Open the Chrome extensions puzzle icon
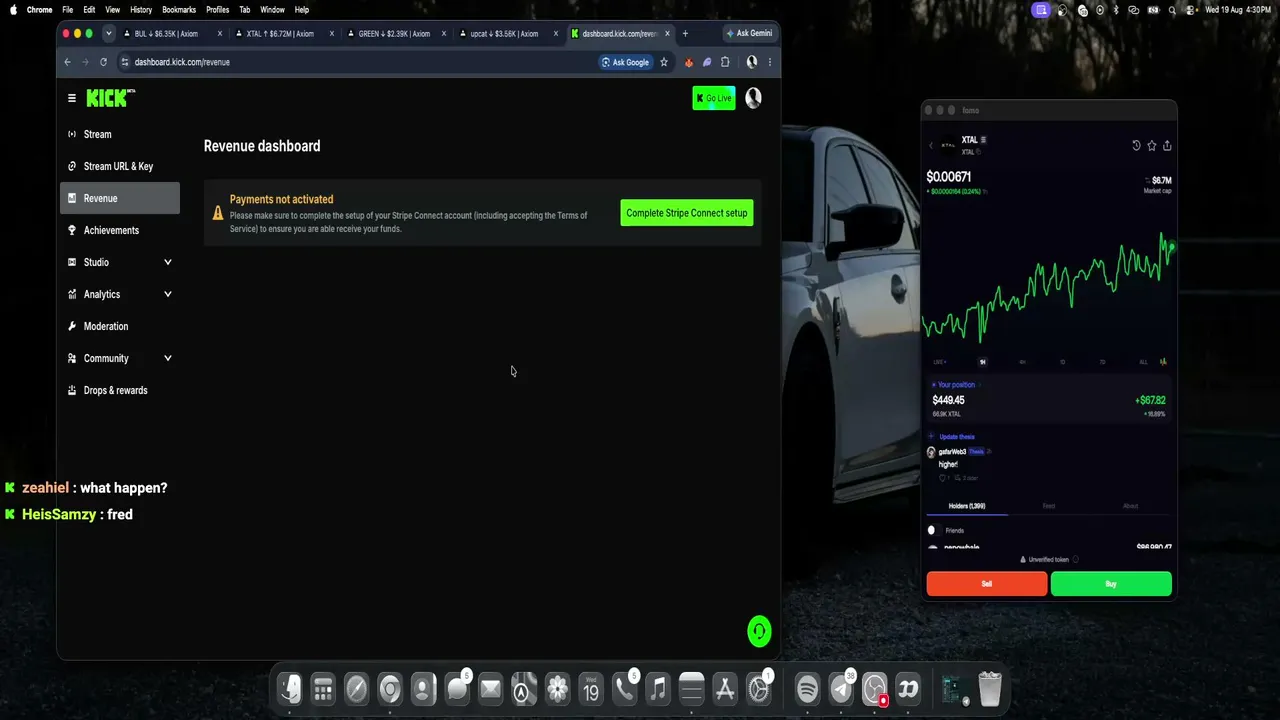The image size is (1280, 720). (x=725, y=62)
